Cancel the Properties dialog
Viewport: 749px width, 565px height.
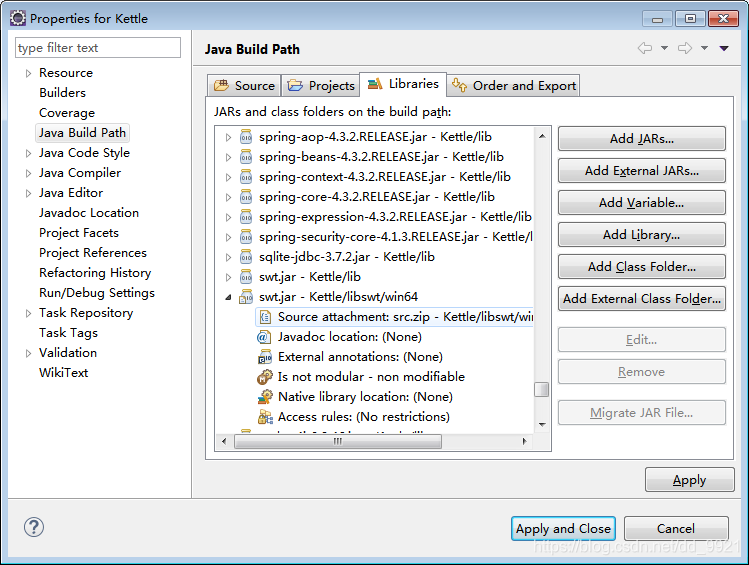point(676,529)
